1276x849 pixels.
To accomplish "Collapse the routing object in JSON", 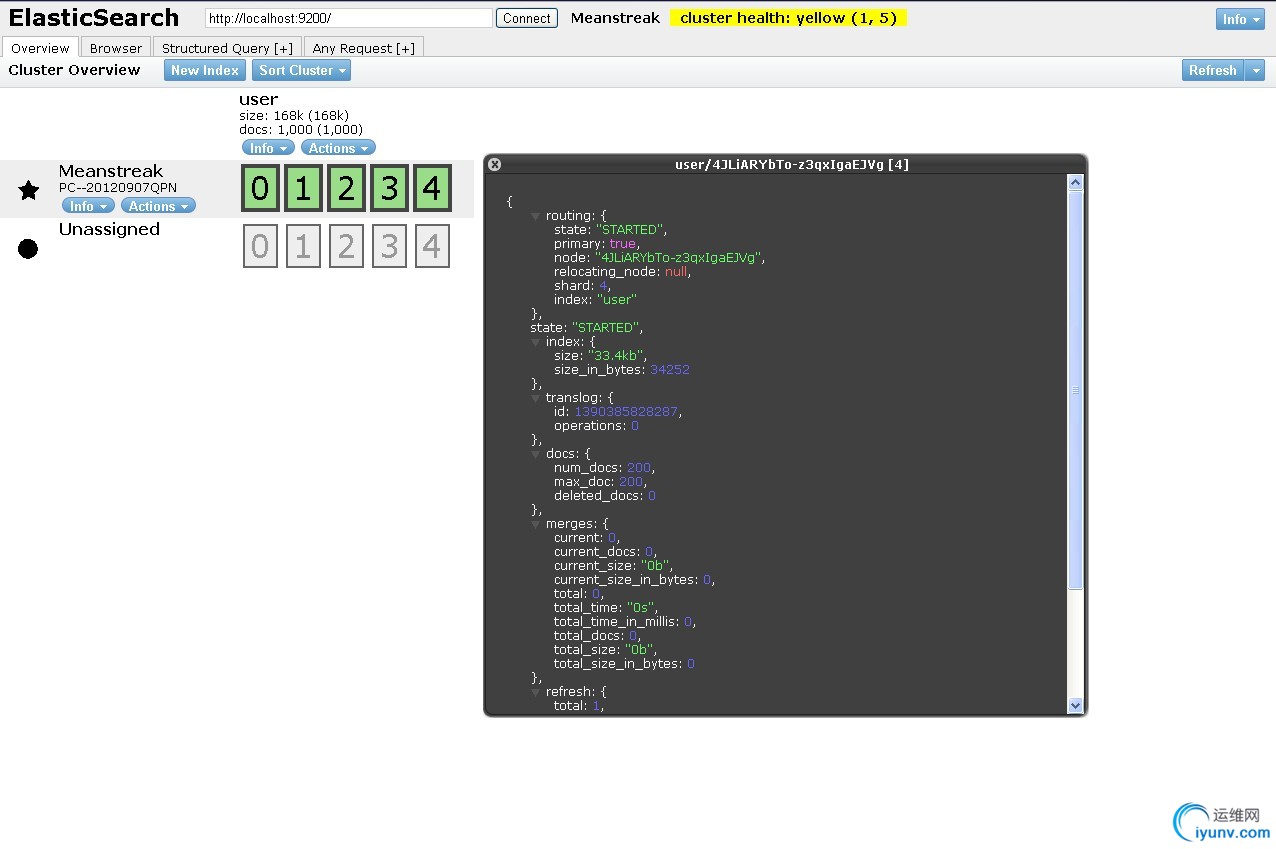I will click(x=536, y=216).
